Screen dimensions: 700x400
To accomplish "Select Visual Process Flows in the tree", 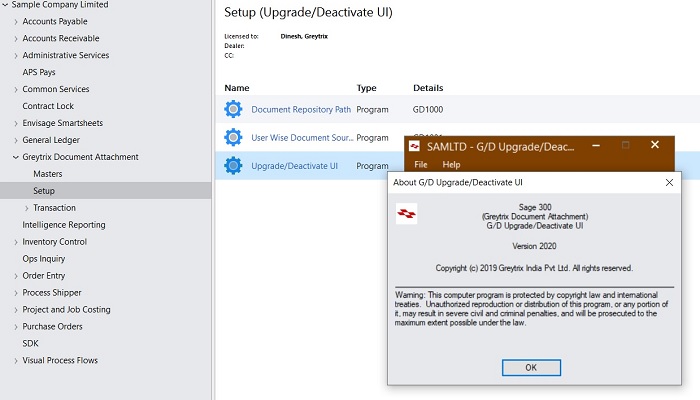I will tap(60, 361).
